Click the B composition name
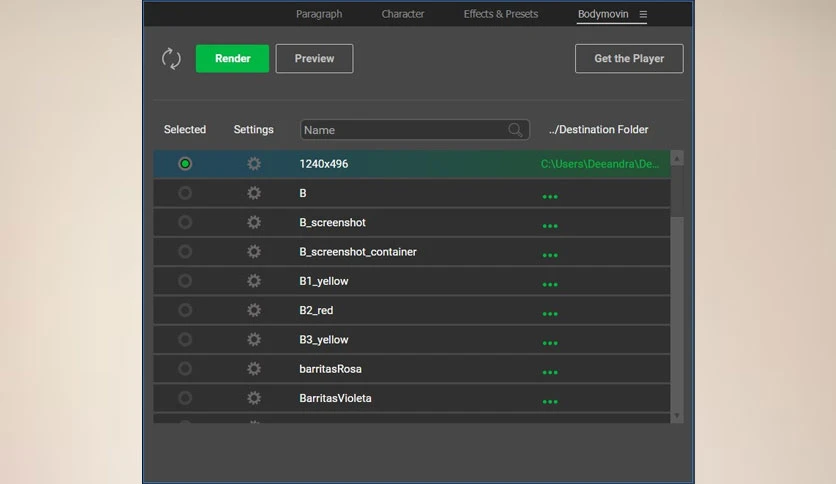The image size is (836, 484). tap(303, 193)
